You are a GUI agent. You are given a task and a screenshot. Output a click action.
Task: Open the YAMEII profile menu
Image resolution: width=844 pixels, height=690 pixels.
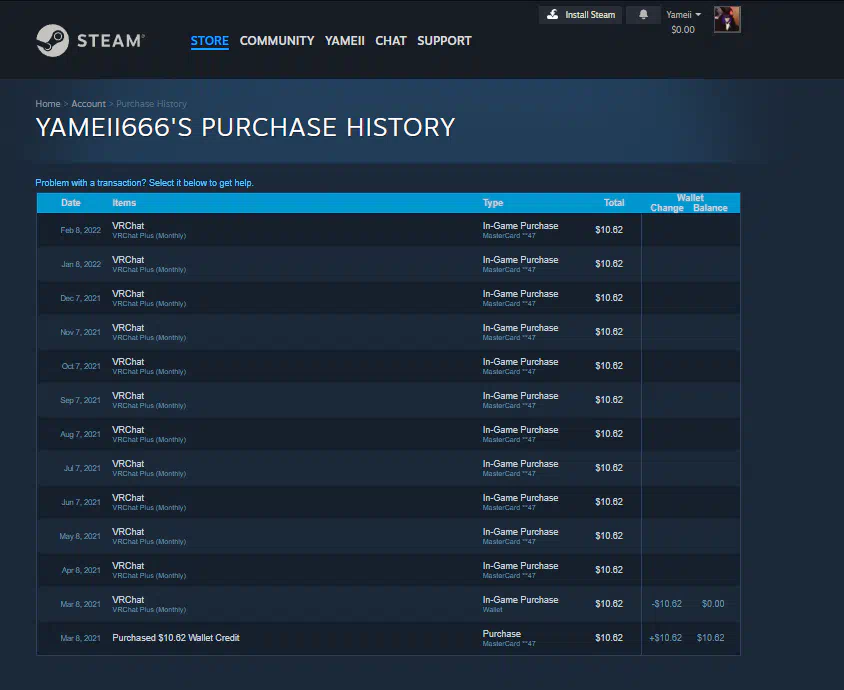(x=344, y=41)
